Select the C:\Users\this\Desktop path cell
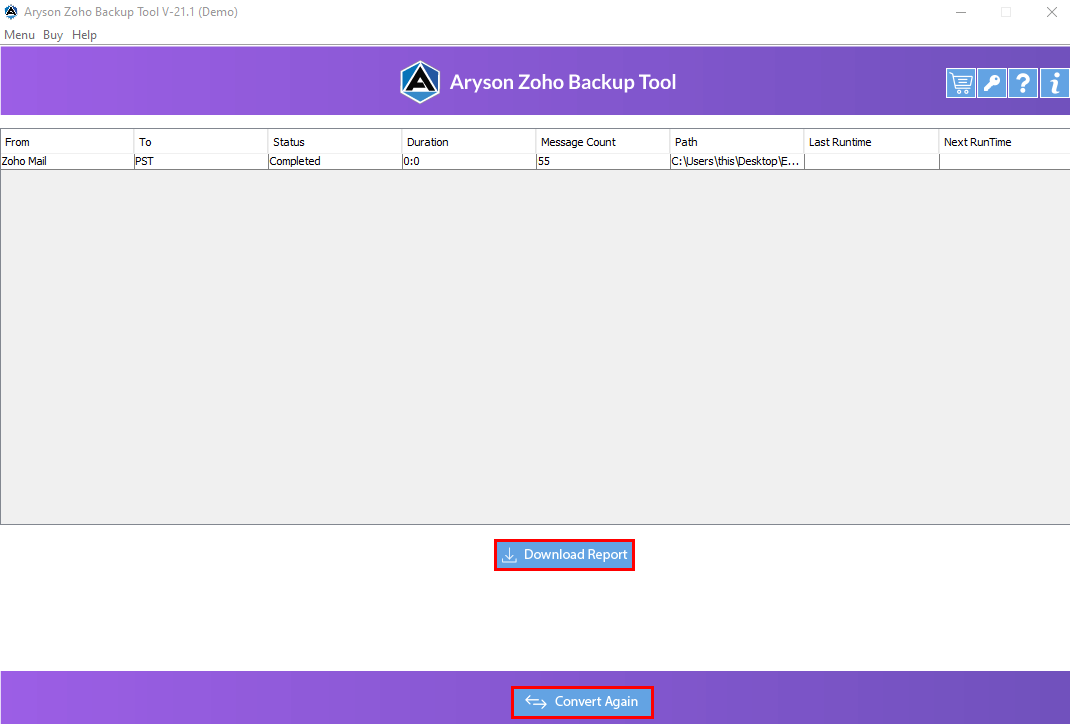This screenshot has width=1070, height=724. tap(737, 162)
